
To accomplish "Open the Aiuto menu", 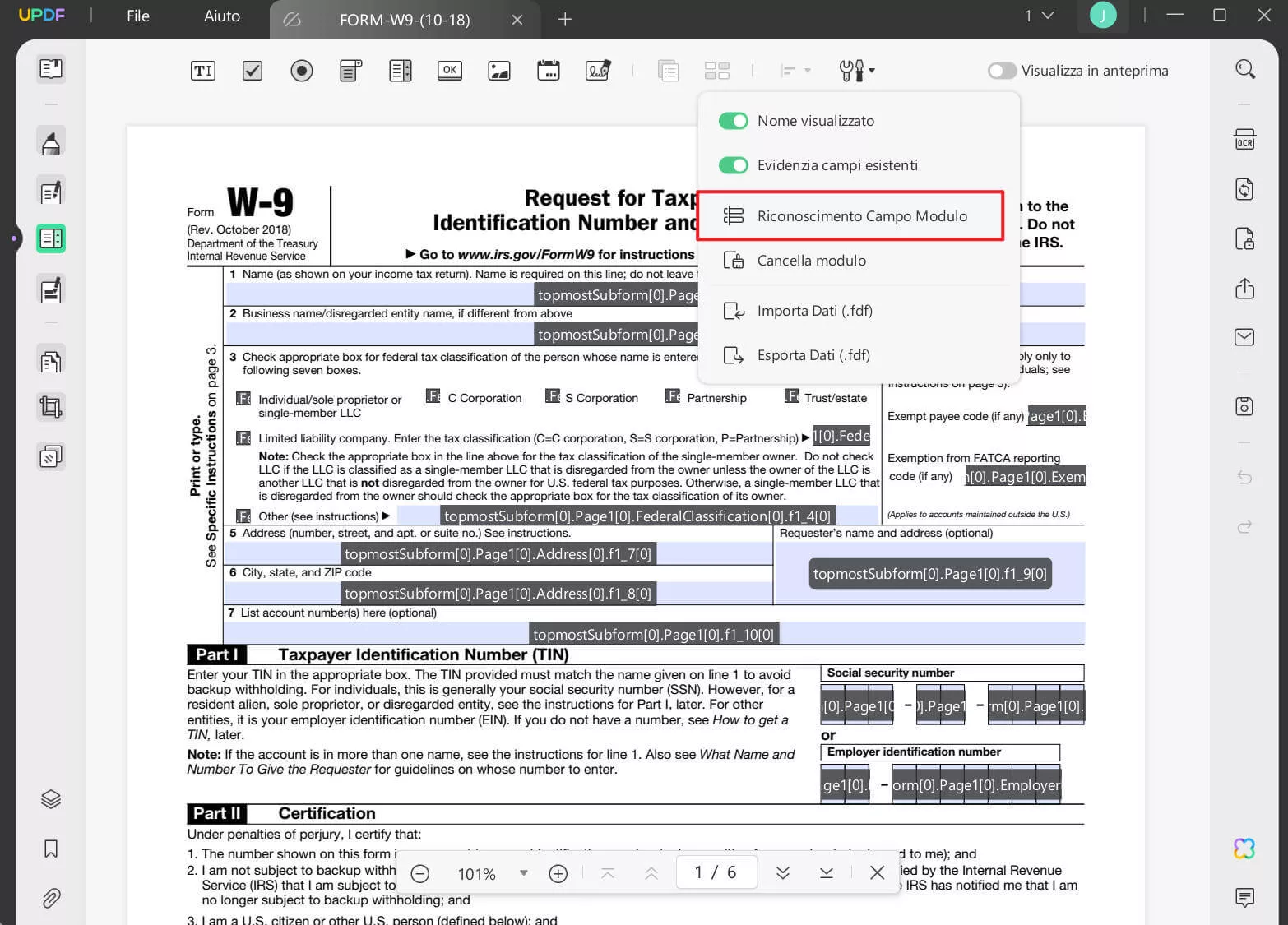I will pyautogui.click(x=222, y=16).
